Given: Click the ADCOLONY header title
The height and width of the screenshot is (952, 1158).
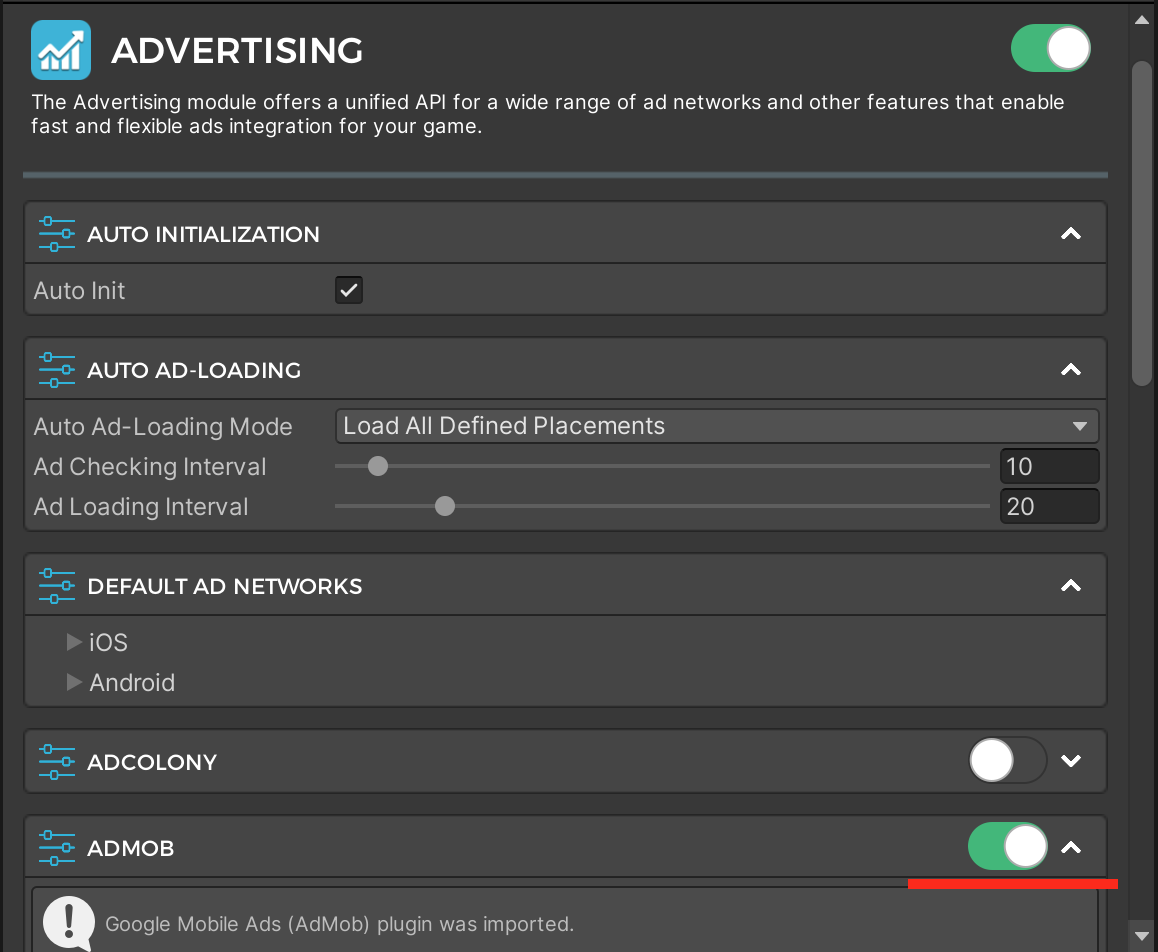Looking at the screenshot, I should pos(152,762).
